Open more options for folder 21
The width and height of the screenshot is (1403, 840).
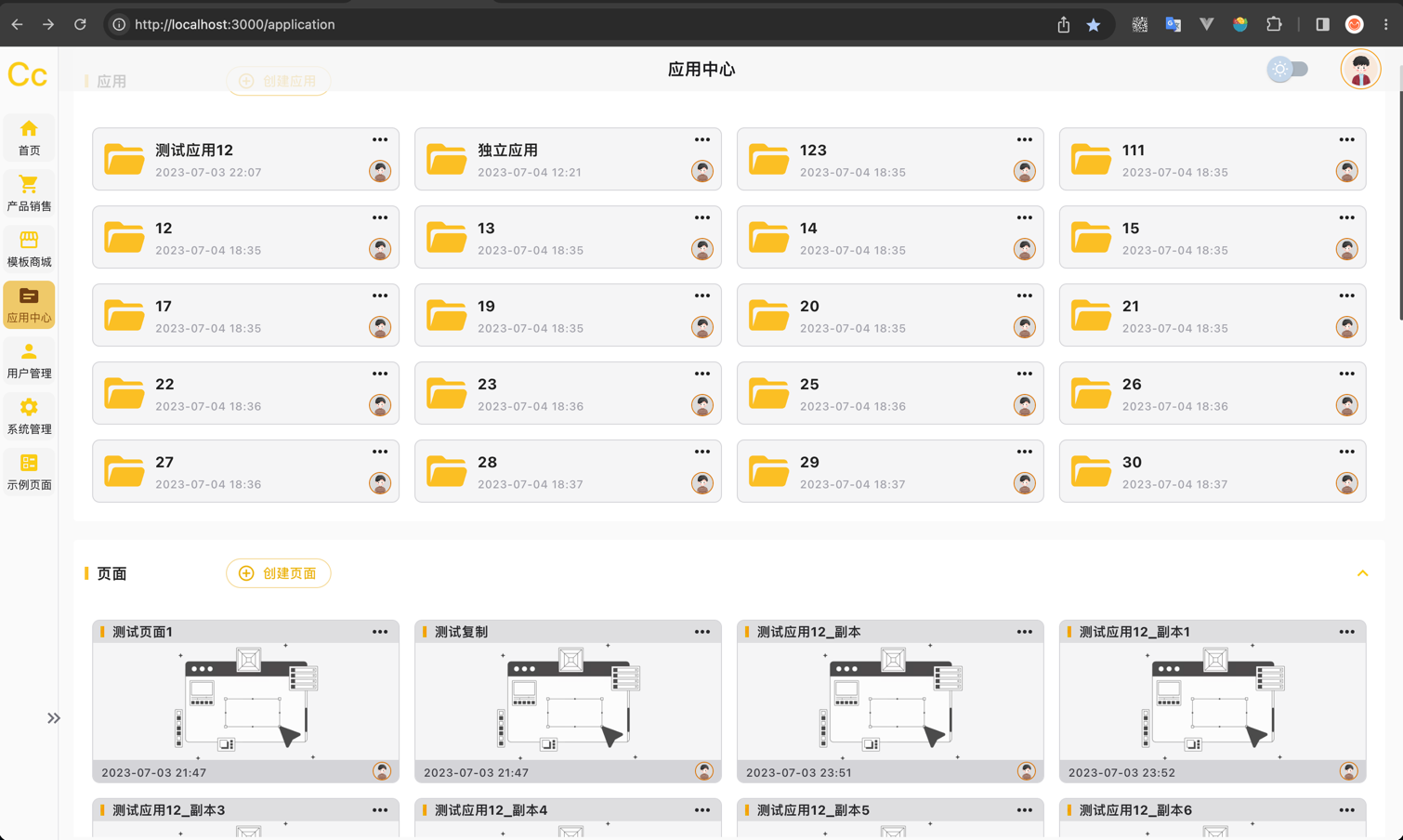click(x=1347, y=295)
